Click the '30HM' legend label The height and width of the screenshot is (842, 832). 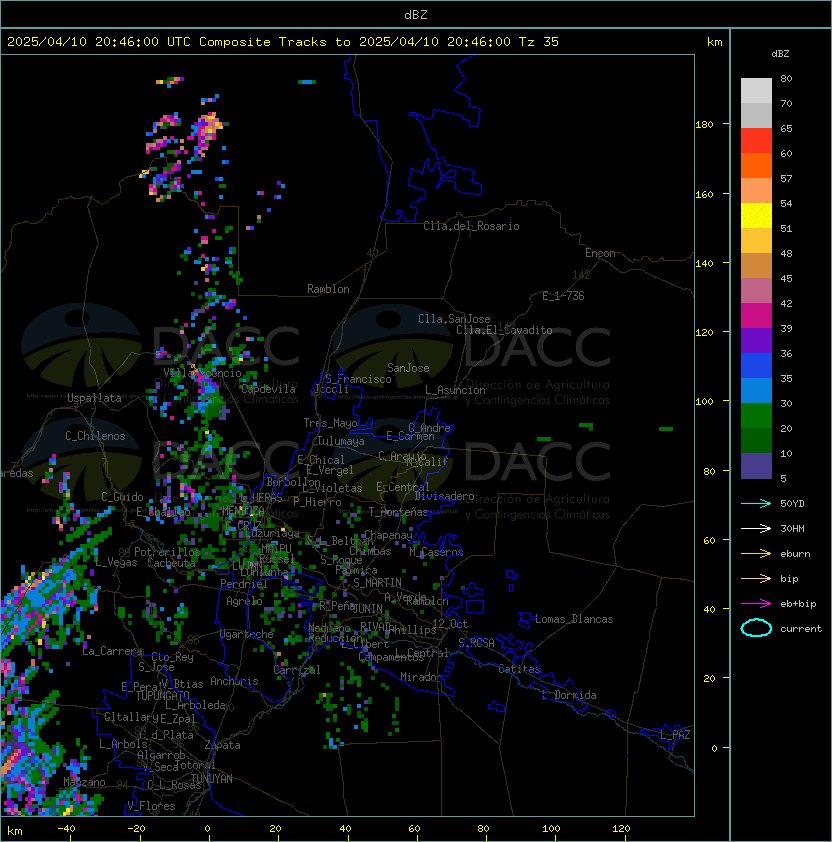pos(792,529)
